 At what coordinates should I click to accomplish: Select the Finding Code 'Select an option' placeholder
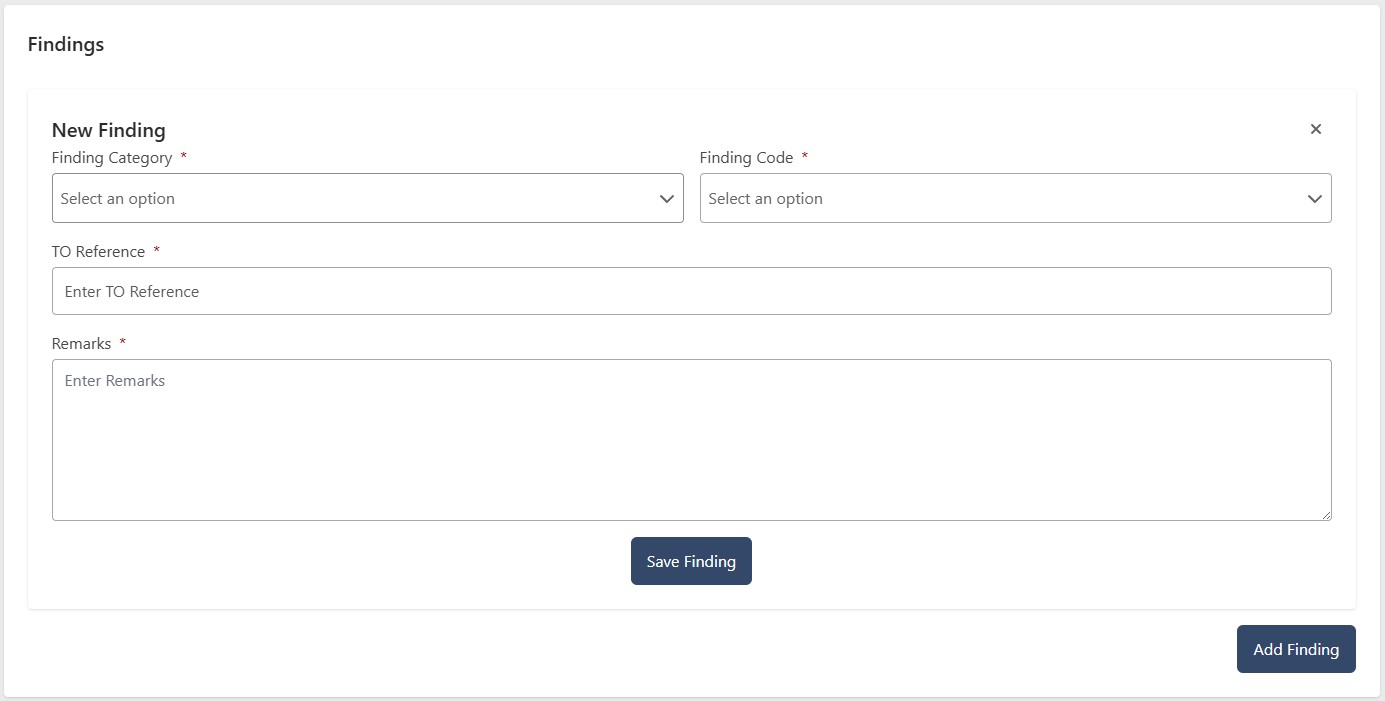(x=766, y=199)
